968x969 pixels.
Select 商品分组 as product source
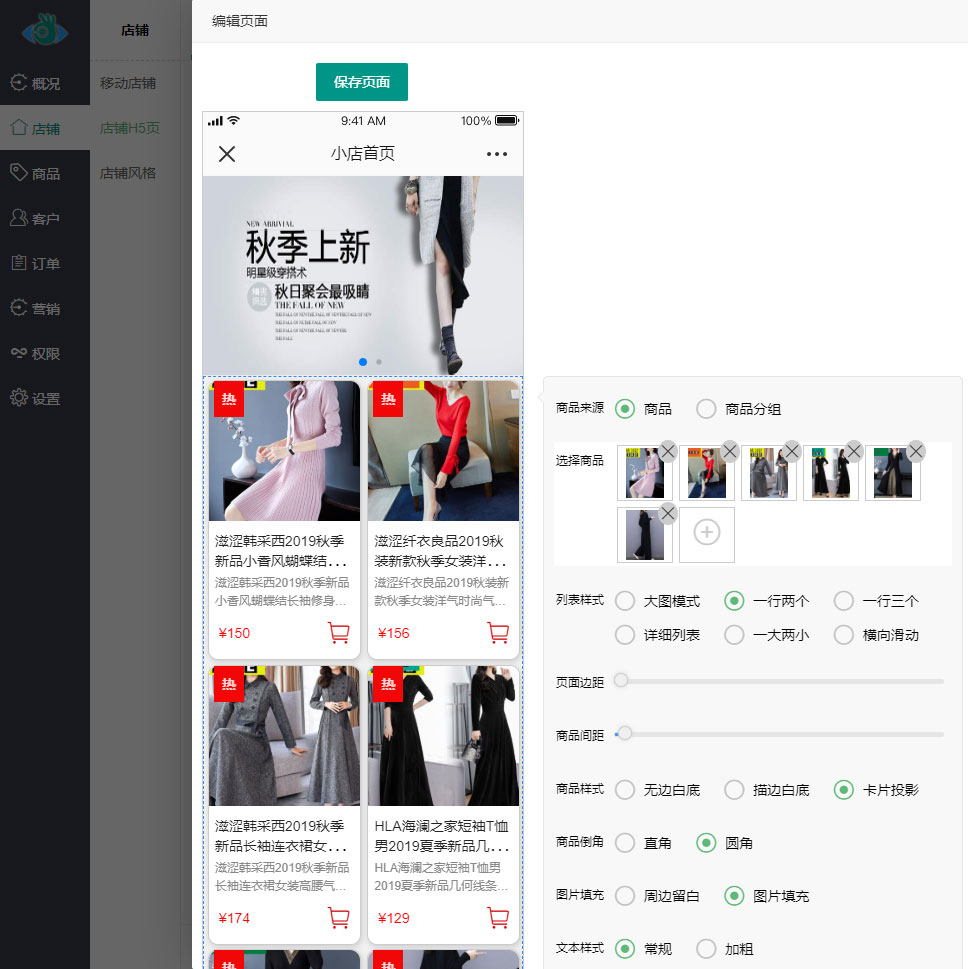[707, 409]
